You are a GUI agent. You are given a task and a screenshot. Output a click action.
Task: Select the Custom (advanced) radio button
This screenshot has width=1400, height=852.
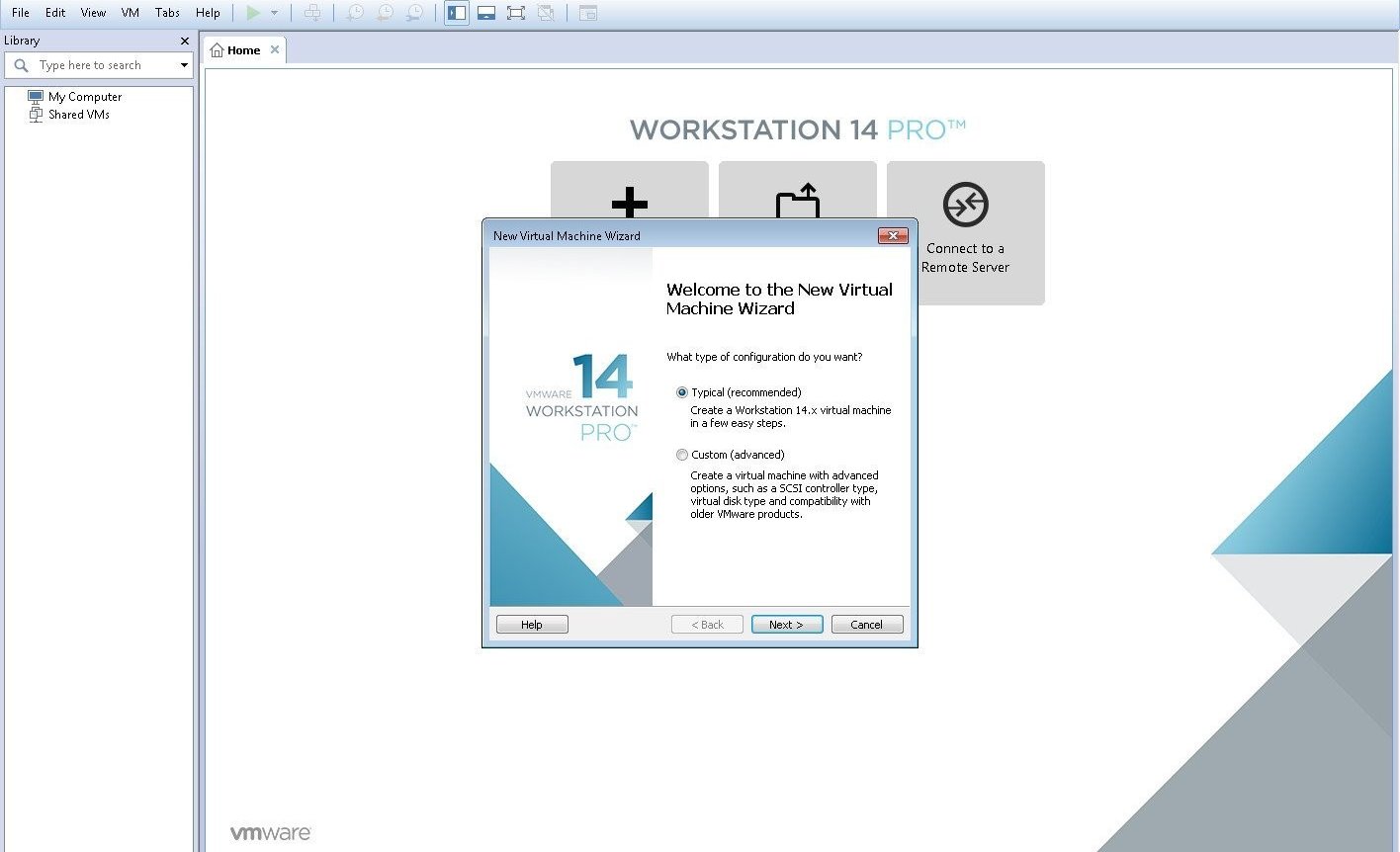coord(682,455)
